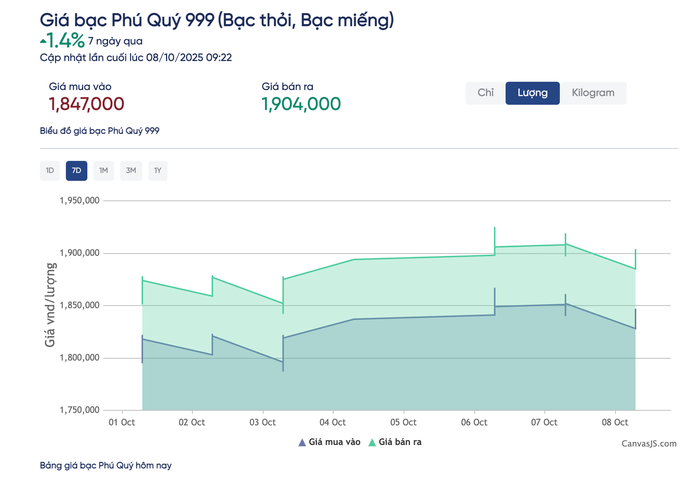The image size is (698, 477).
Task: Click the 04 Oct x-axis label
Action: point(332,423)
